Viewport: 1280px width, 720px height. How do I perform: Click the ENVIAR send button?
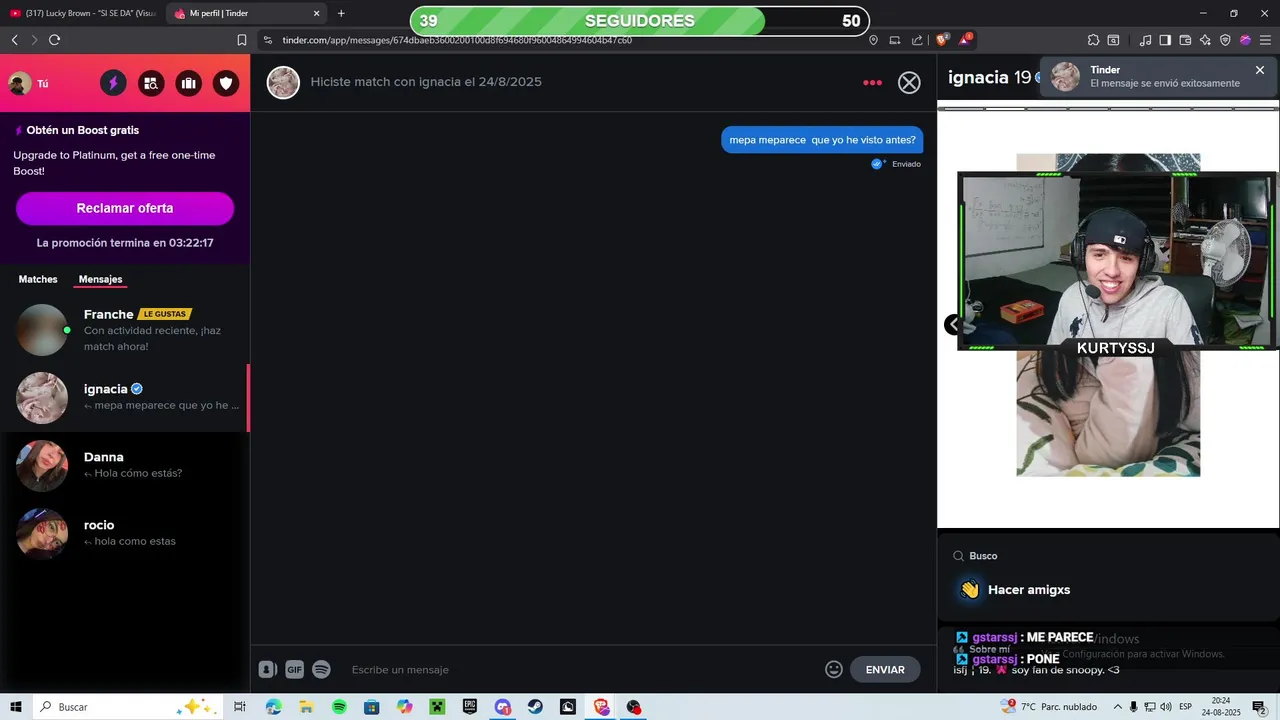[885, 670]
